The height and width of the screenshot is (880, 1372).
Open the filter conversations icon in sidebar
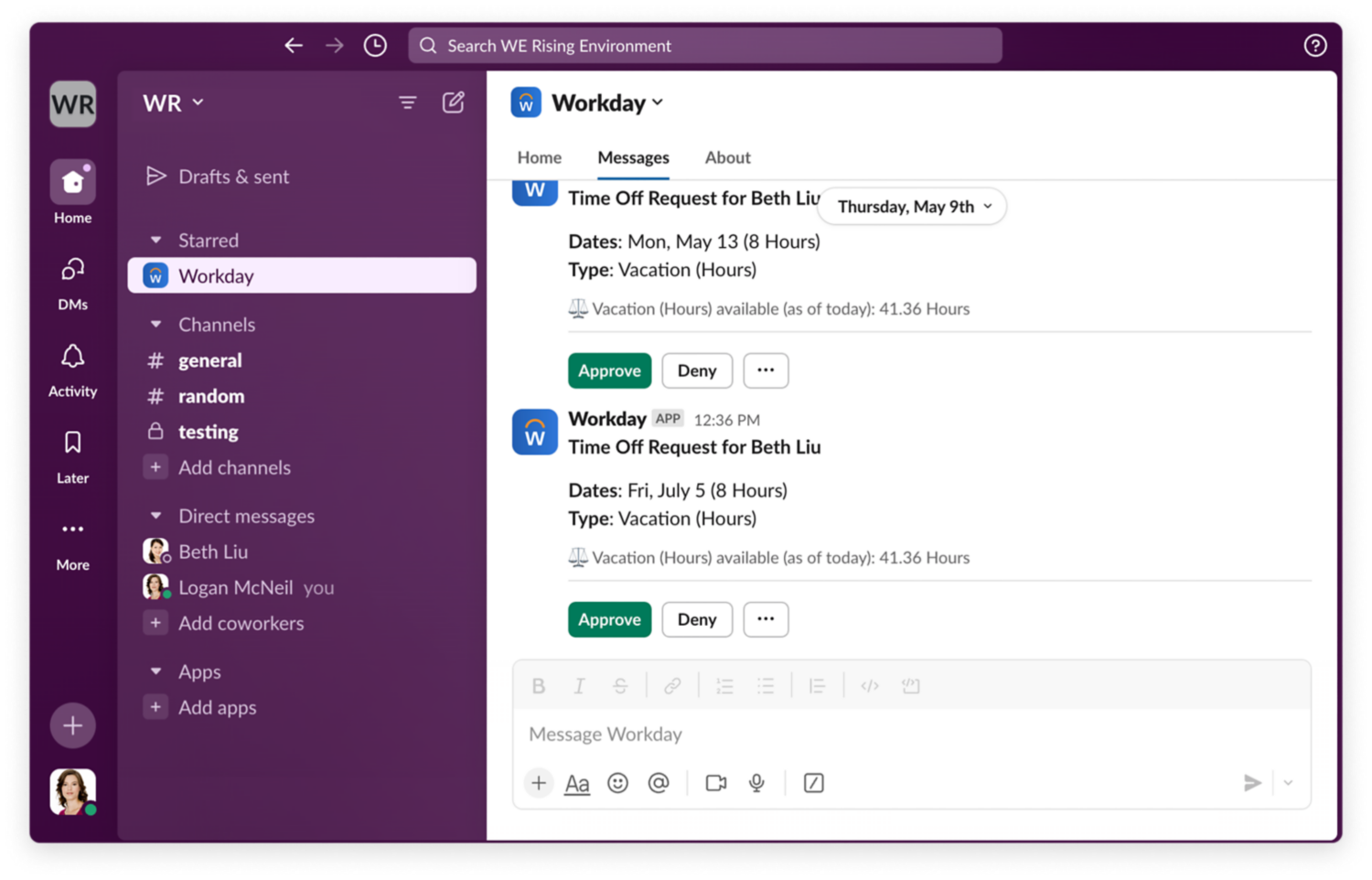[407, 102]
